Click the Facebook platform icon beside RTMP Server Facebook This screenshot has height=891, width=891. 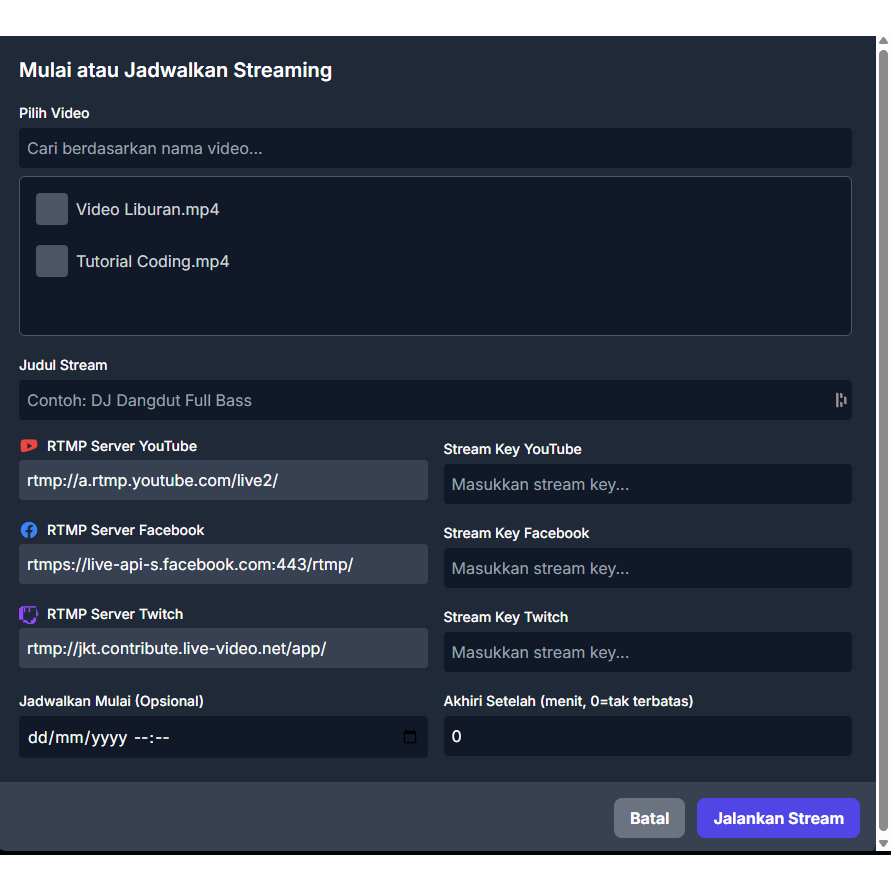pos(29,530)
